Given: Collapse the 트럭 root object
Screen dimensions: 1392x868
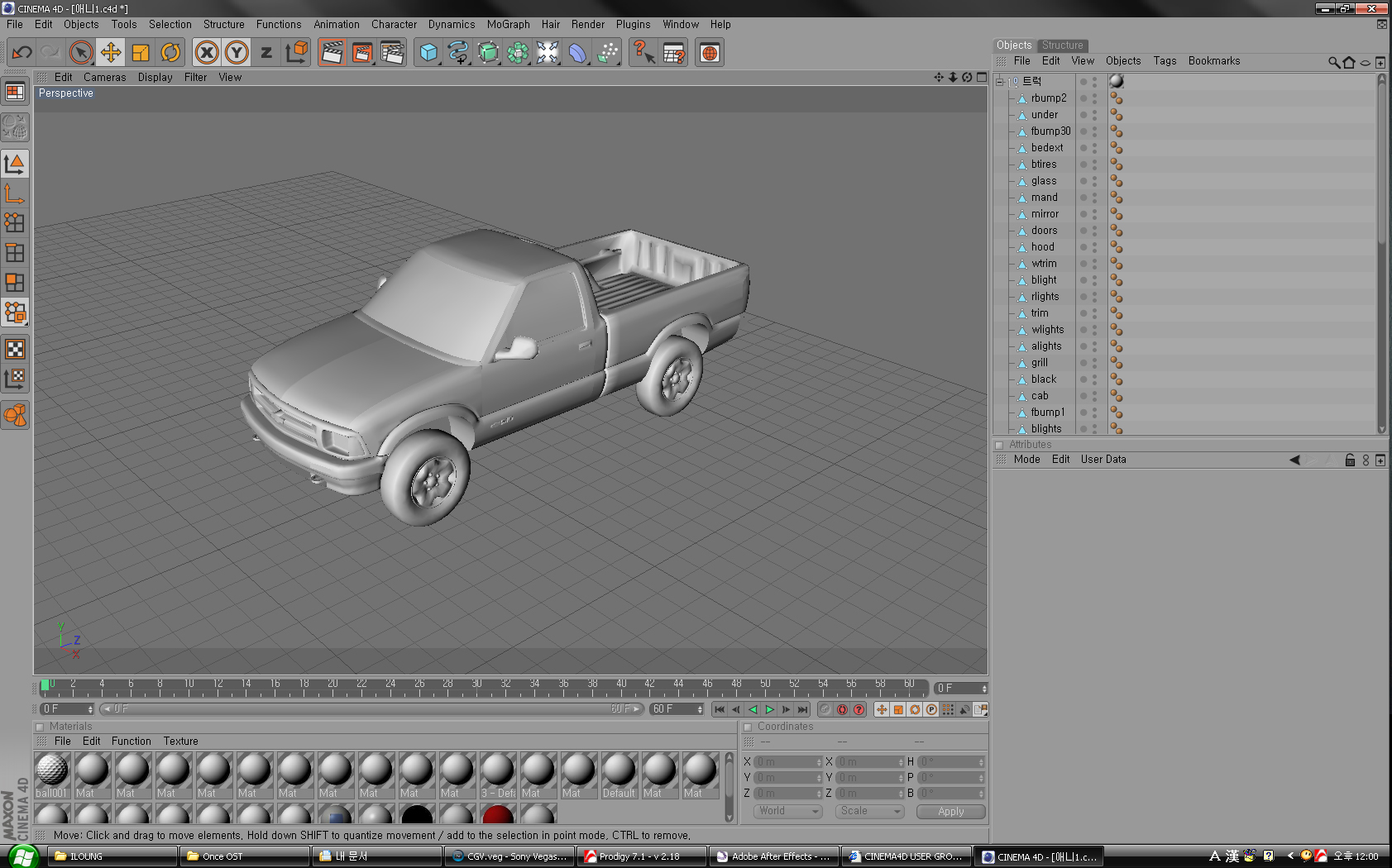Looking at the screenshot, I should pos(1000,82).
